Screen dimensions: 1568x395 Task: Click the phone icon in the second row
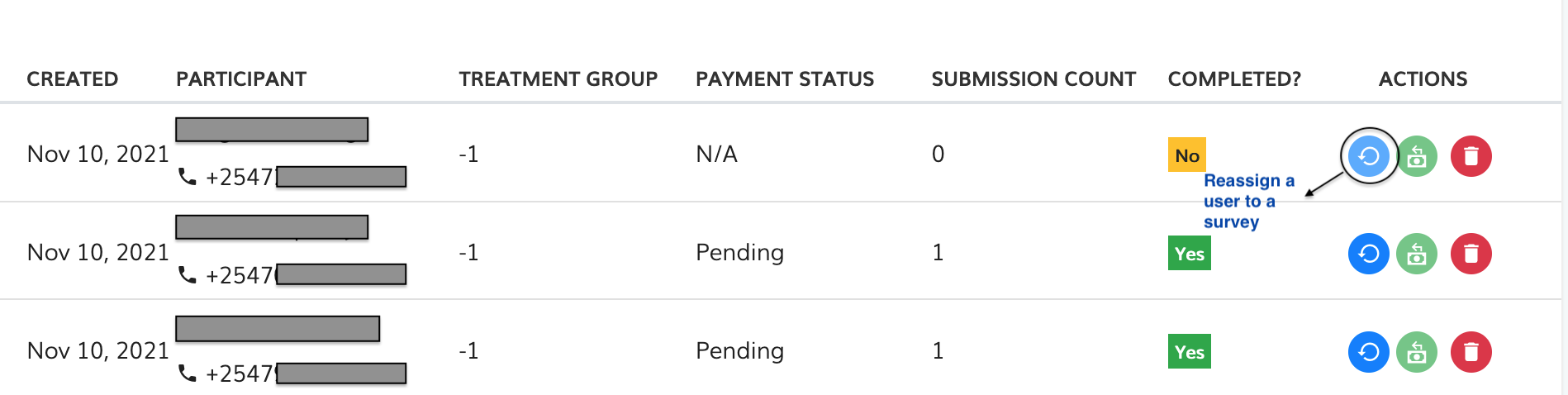click(x=188, y=274)
